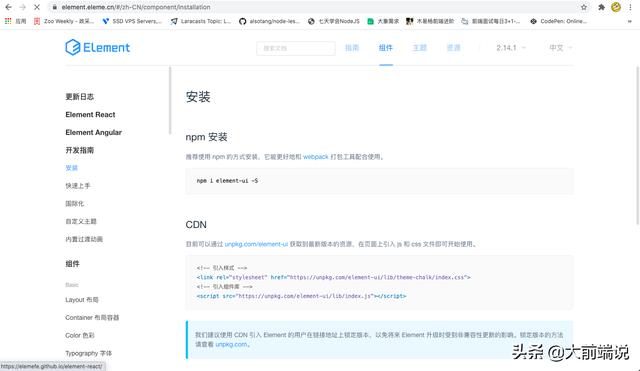
Task: Open the bookmark folder ending with 3+1
Action: [x=491, y=21]
